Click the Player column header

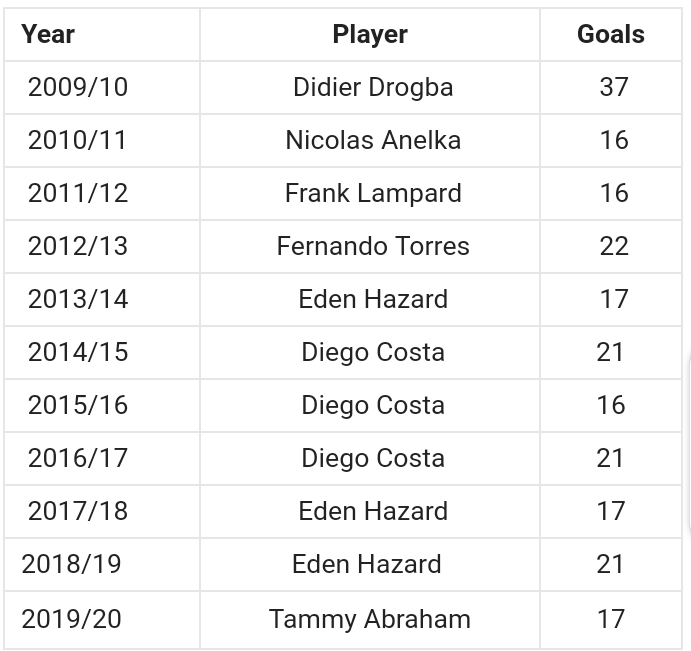click(370, 34)
